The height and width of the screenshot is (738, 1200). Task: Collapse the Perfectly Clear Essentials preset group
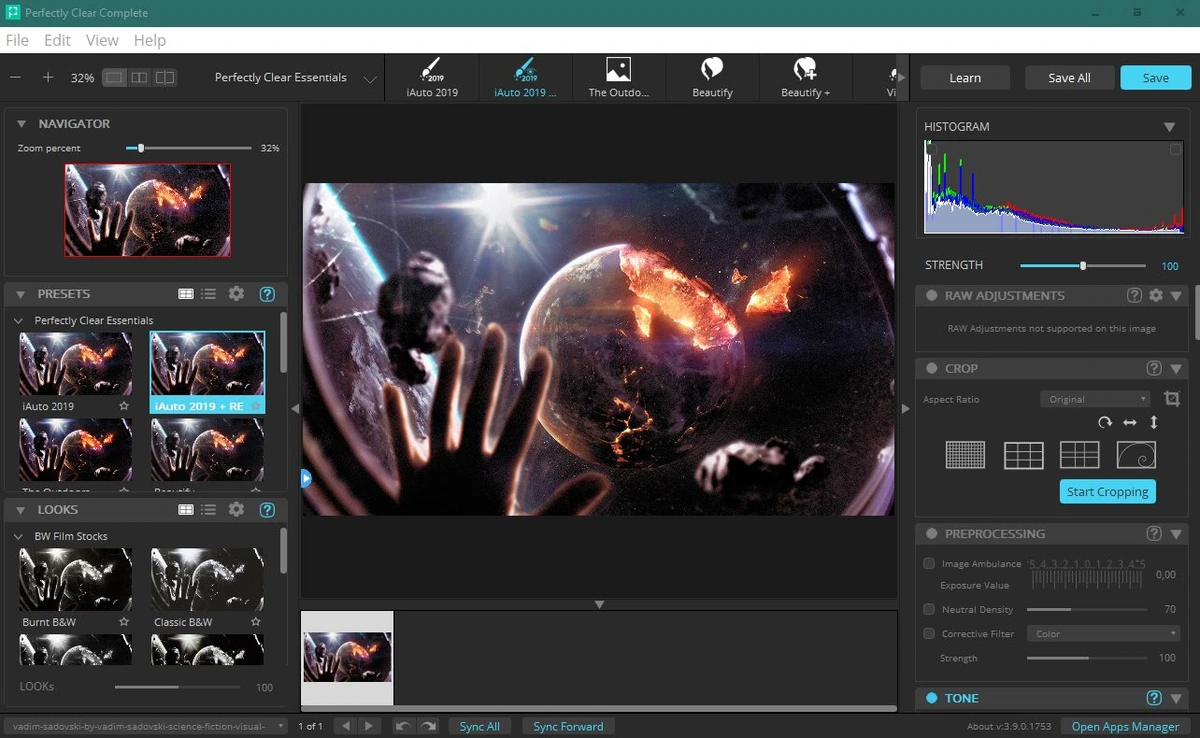19,321
